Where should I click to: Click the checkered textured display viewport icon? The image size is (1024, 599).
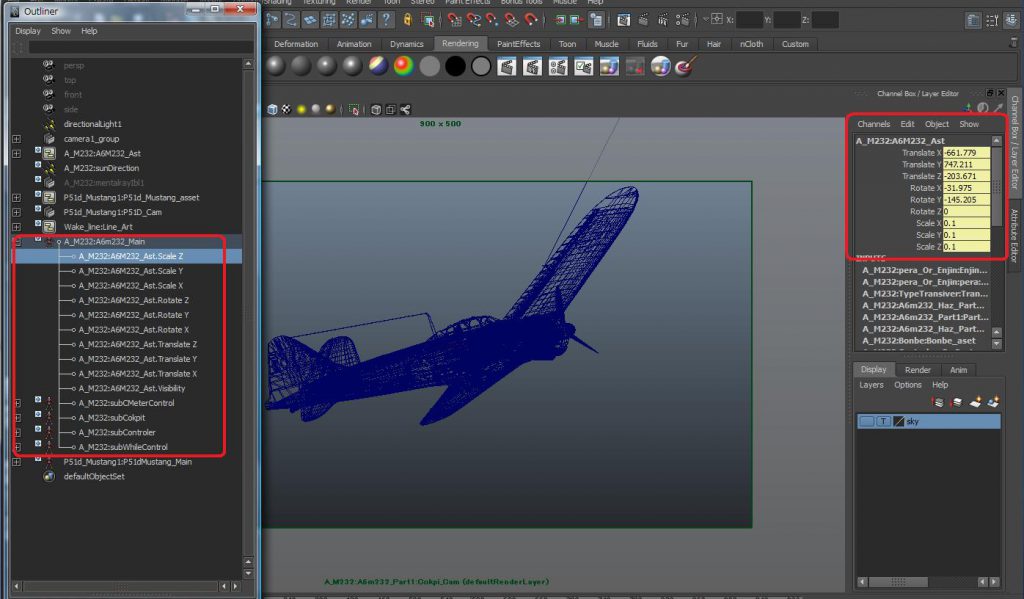point(287,109)
